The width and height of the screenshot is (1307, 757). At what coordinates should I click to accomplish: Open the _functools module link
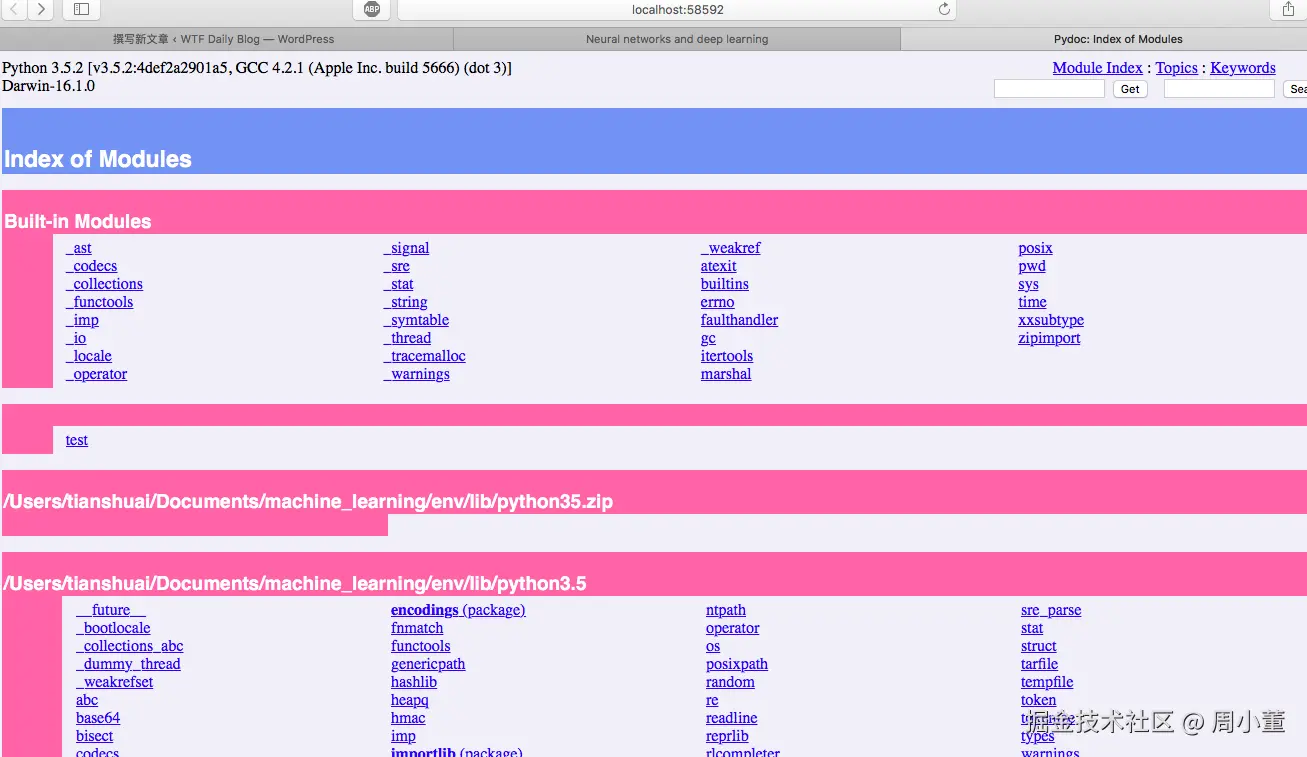coord(99,302)
